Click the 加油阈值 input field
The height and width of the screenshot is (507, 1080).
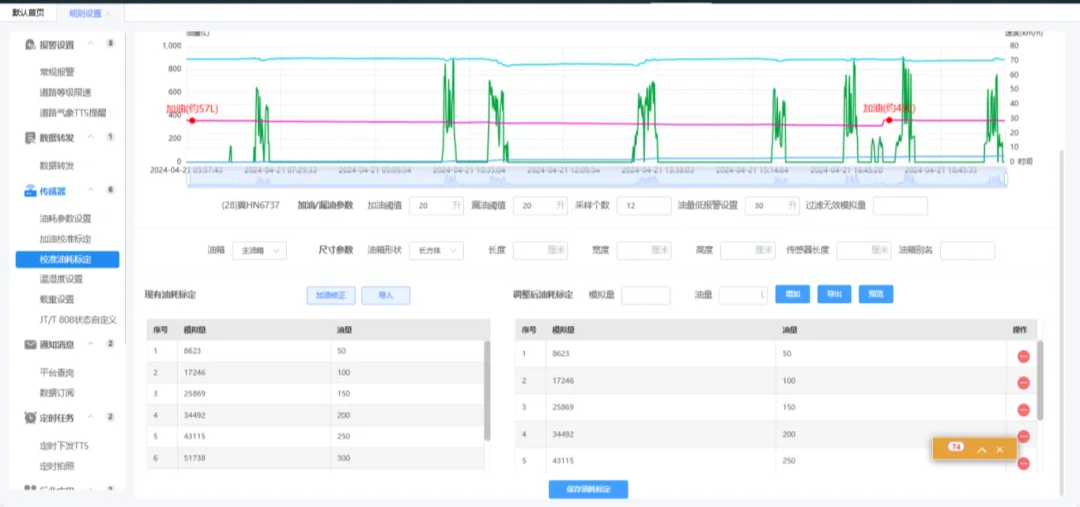point(436,206)
